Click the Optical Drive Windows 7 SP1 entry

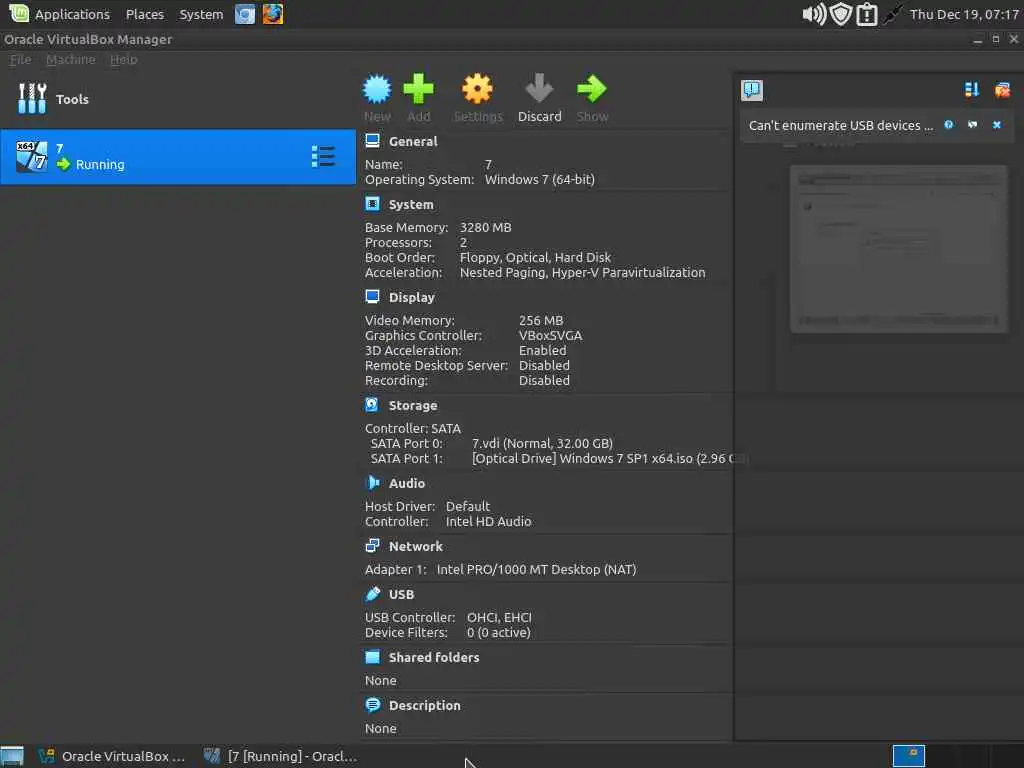point(609,458)
